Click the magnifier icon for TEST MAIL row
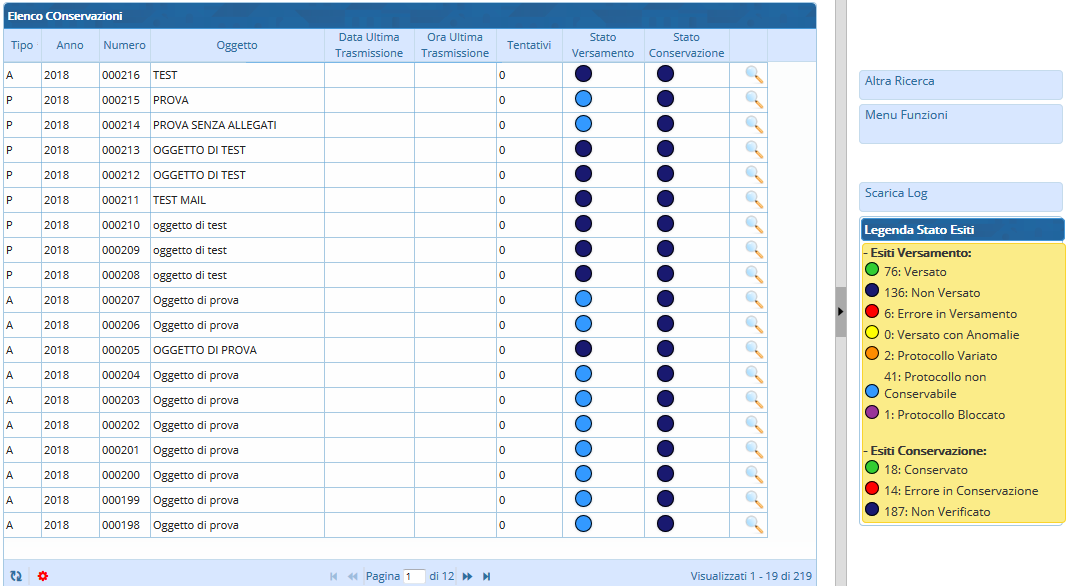 [x=754, y=199]
